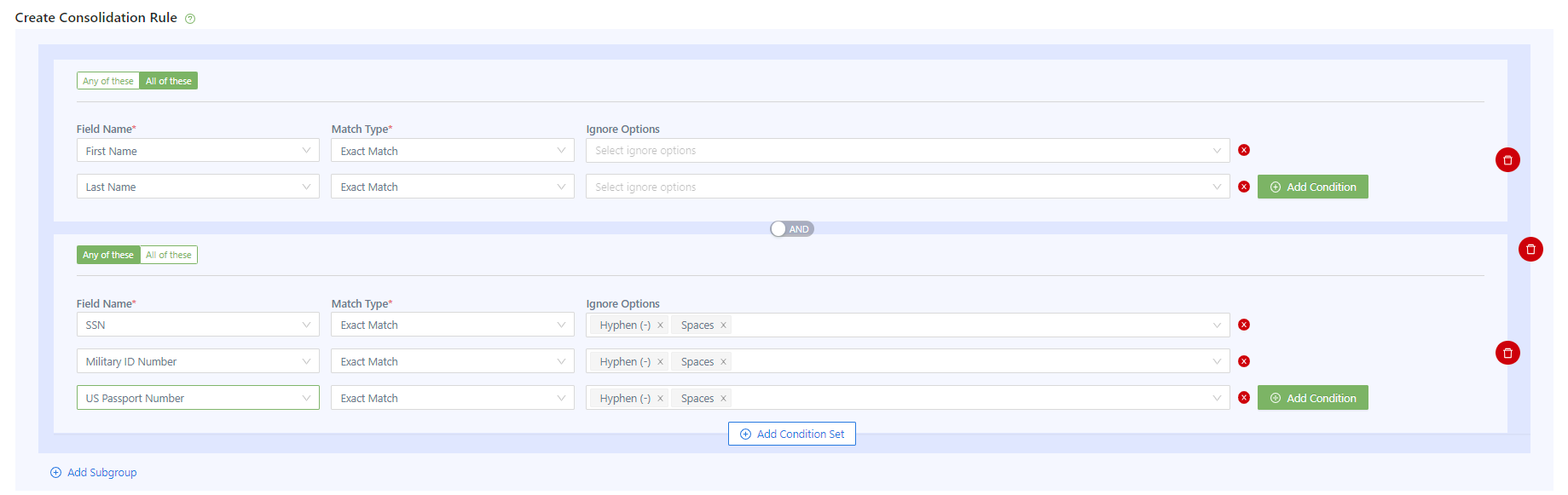Image resolution: width=1568 pixels, height=495 pixels.
Task: Click Add Condition Set button
Action: (791, 434)
